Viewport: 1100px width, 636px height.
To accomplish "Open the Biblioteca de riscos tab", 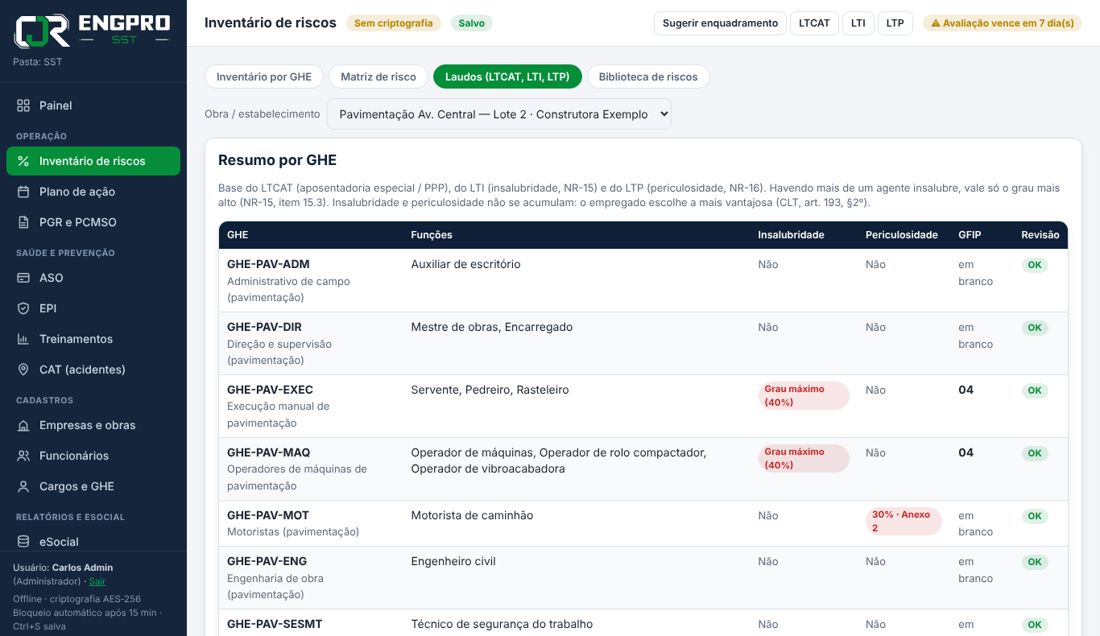I will 648,76.
